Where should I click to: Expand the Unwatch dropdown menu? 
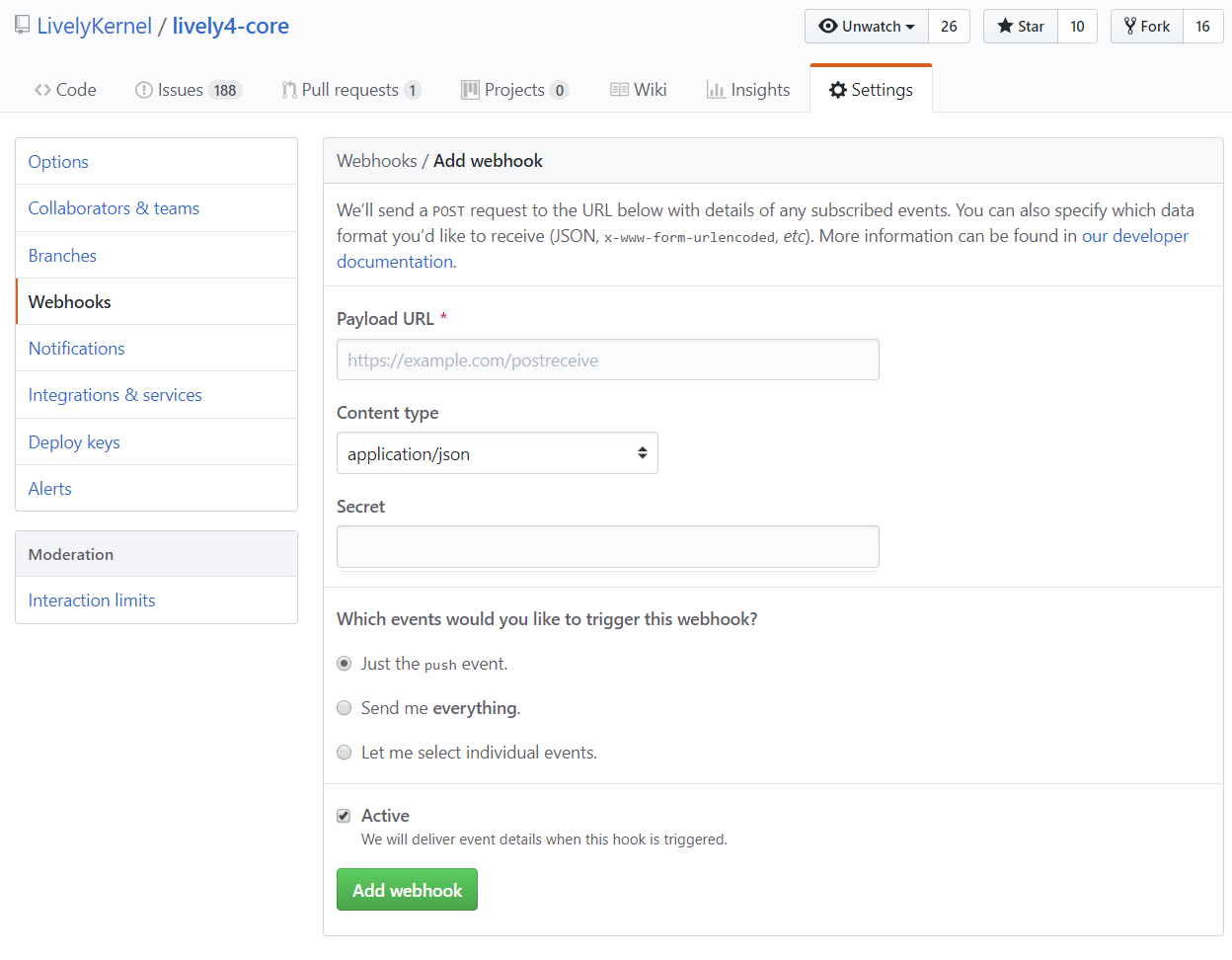click(867, 27)
